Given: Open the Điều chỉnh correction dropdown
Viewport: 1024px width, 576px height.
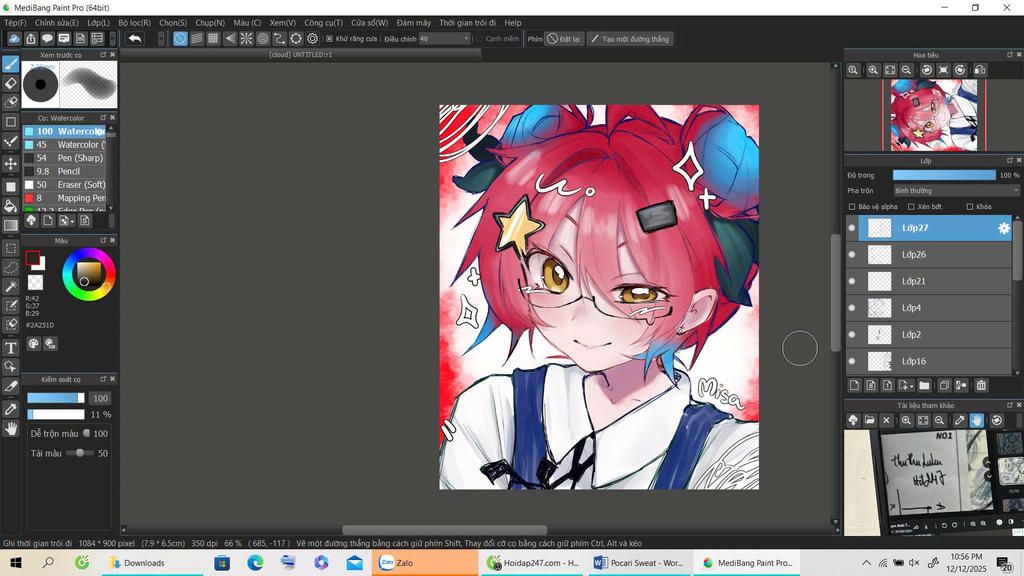Looking at the screenshot, I should click(x=444, y=39).
